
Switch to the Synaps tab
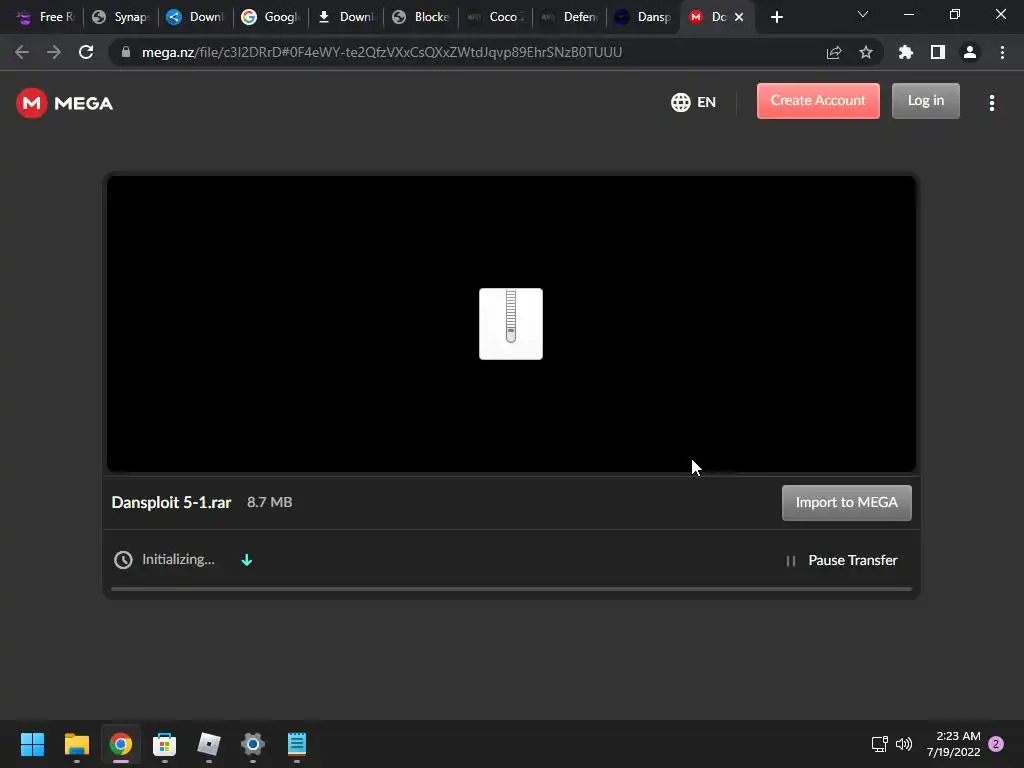point(121,17)
